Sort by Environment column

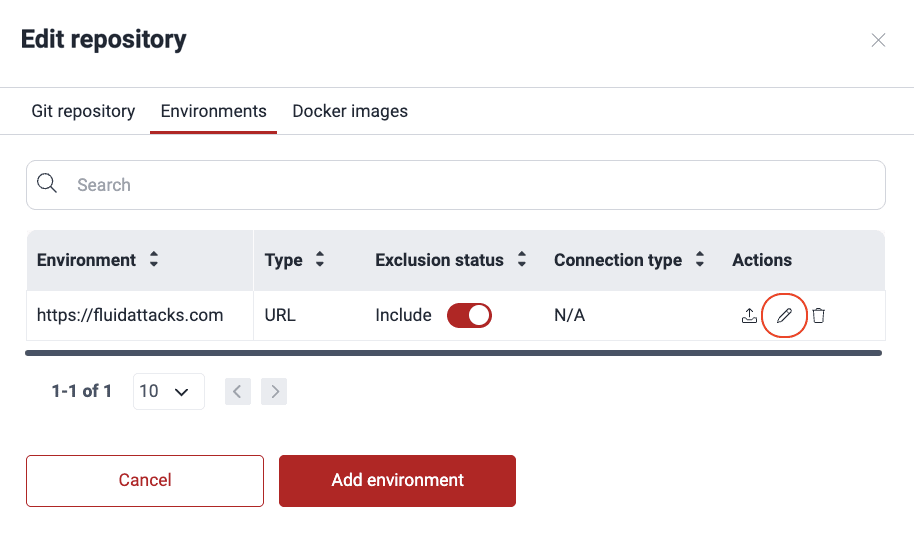click(154, 260)
